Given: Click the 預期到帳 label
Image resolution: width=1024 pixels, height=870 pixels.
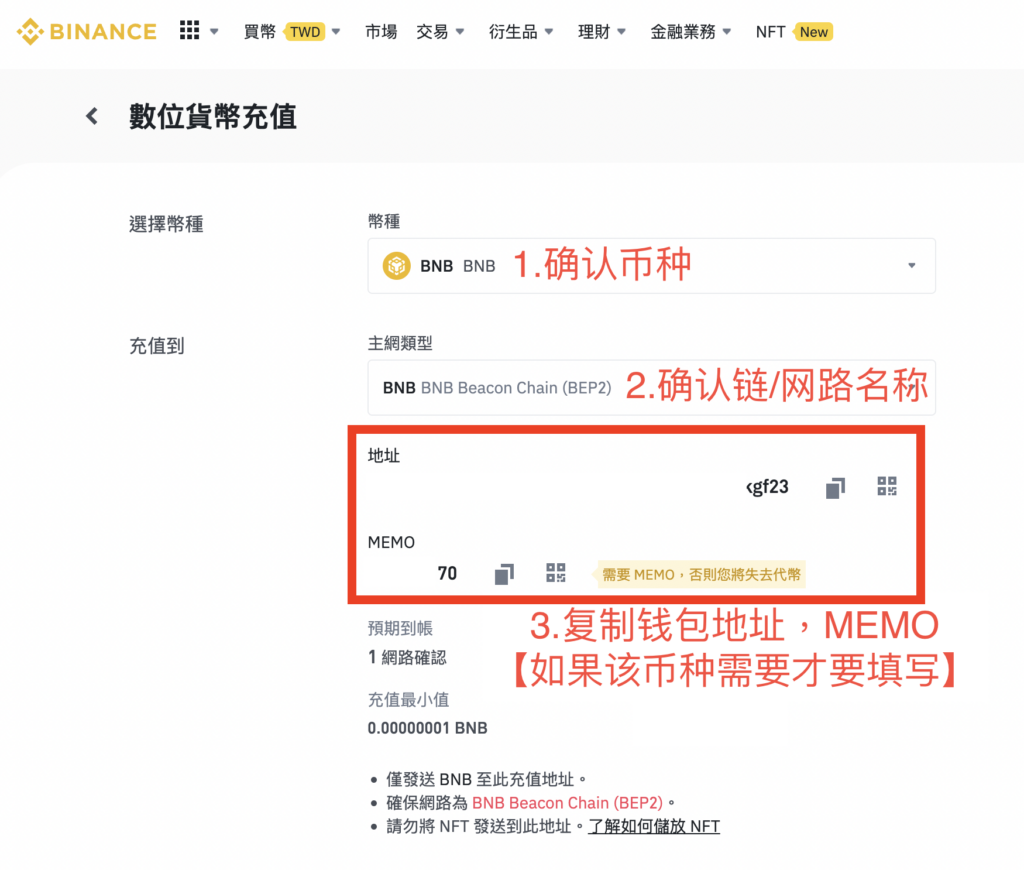Looking at the screenshot, I should click(400, 628).
